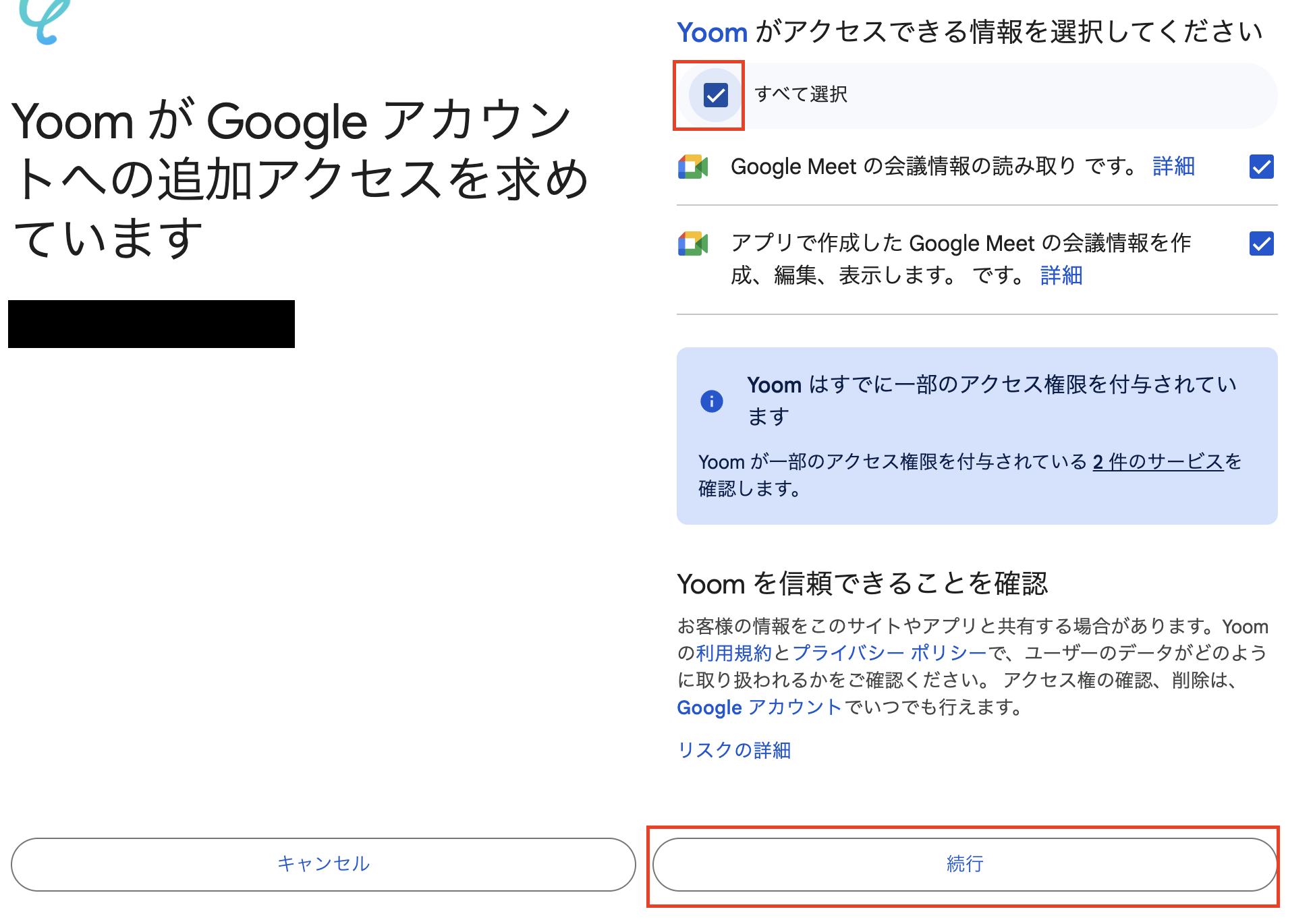
Task: Click the blue info circle icon
Action: (711, 401)
